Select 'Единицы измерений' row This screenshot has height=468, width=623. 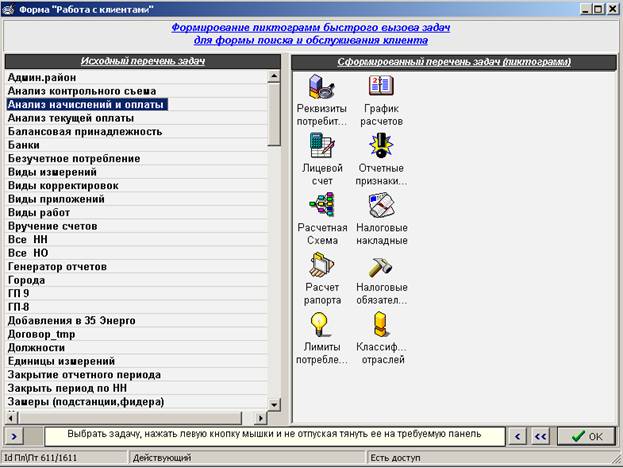[136, 361]
